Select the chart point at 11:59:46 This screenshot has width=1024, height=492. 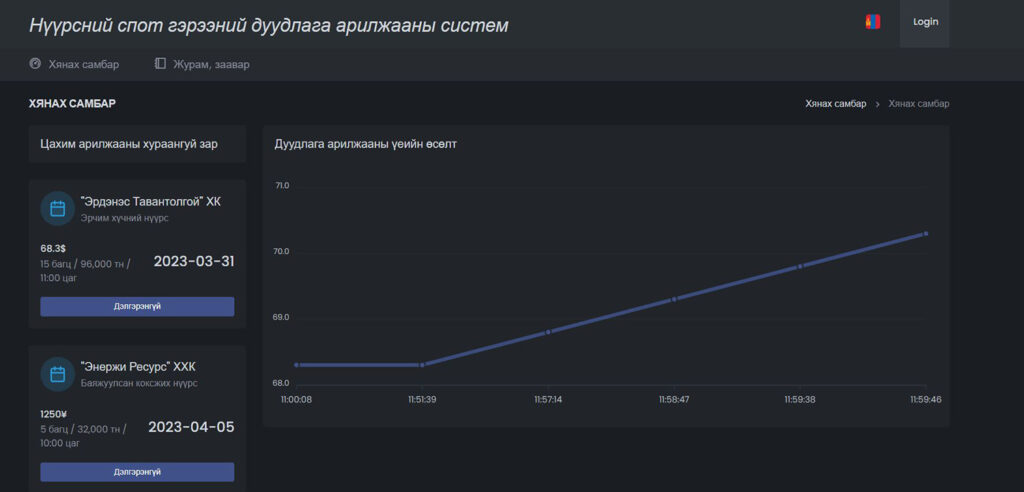click(x=926, y=233)
